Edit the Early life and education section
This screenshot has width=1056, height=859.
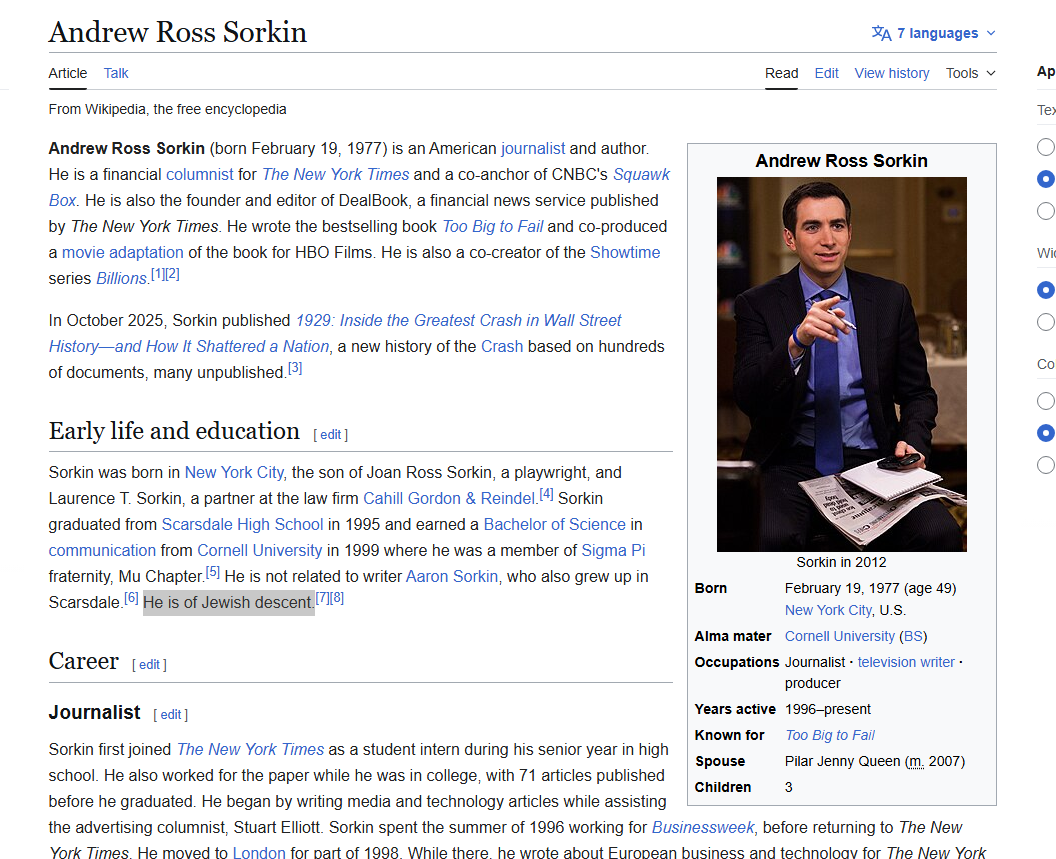330,435
